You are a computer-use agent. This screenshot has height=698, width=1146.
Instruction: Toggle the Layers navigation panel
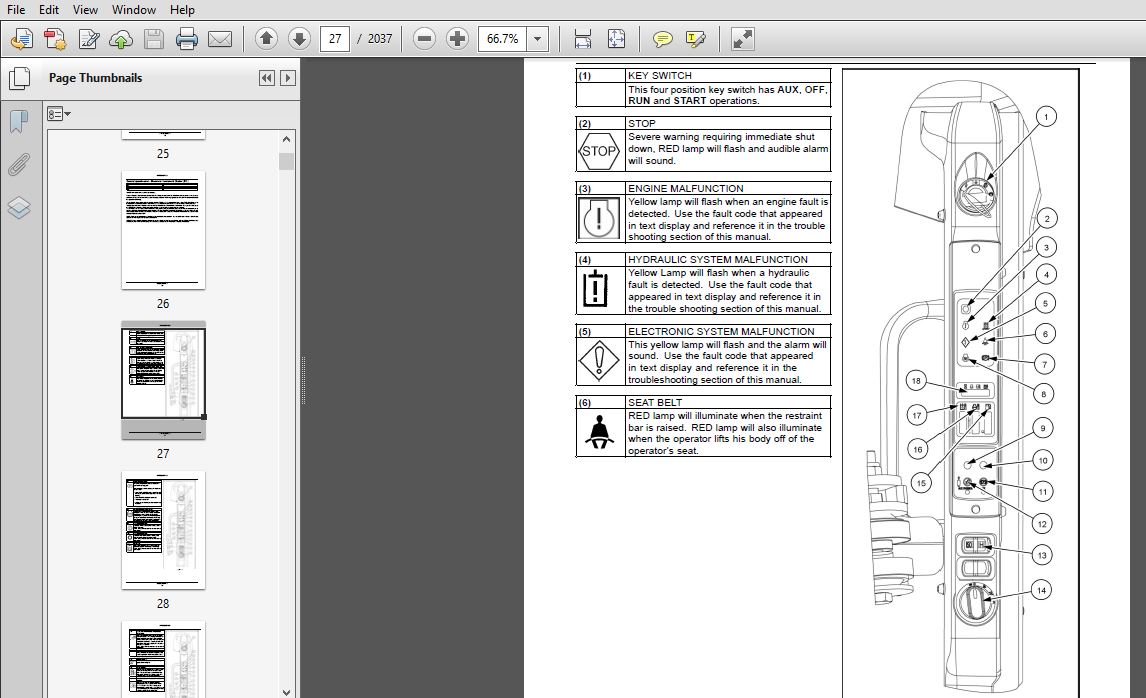(x=19, y=208)
